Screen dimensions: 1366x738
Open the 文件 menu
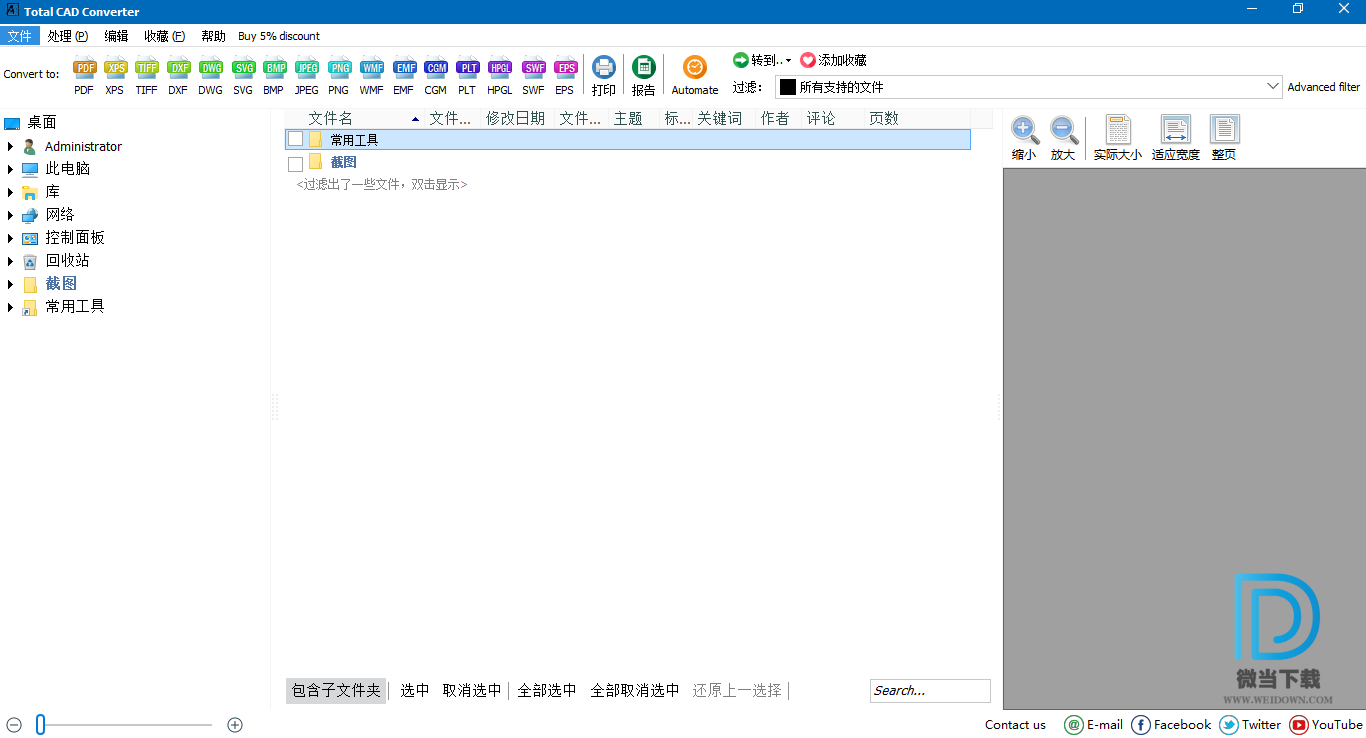20,36
